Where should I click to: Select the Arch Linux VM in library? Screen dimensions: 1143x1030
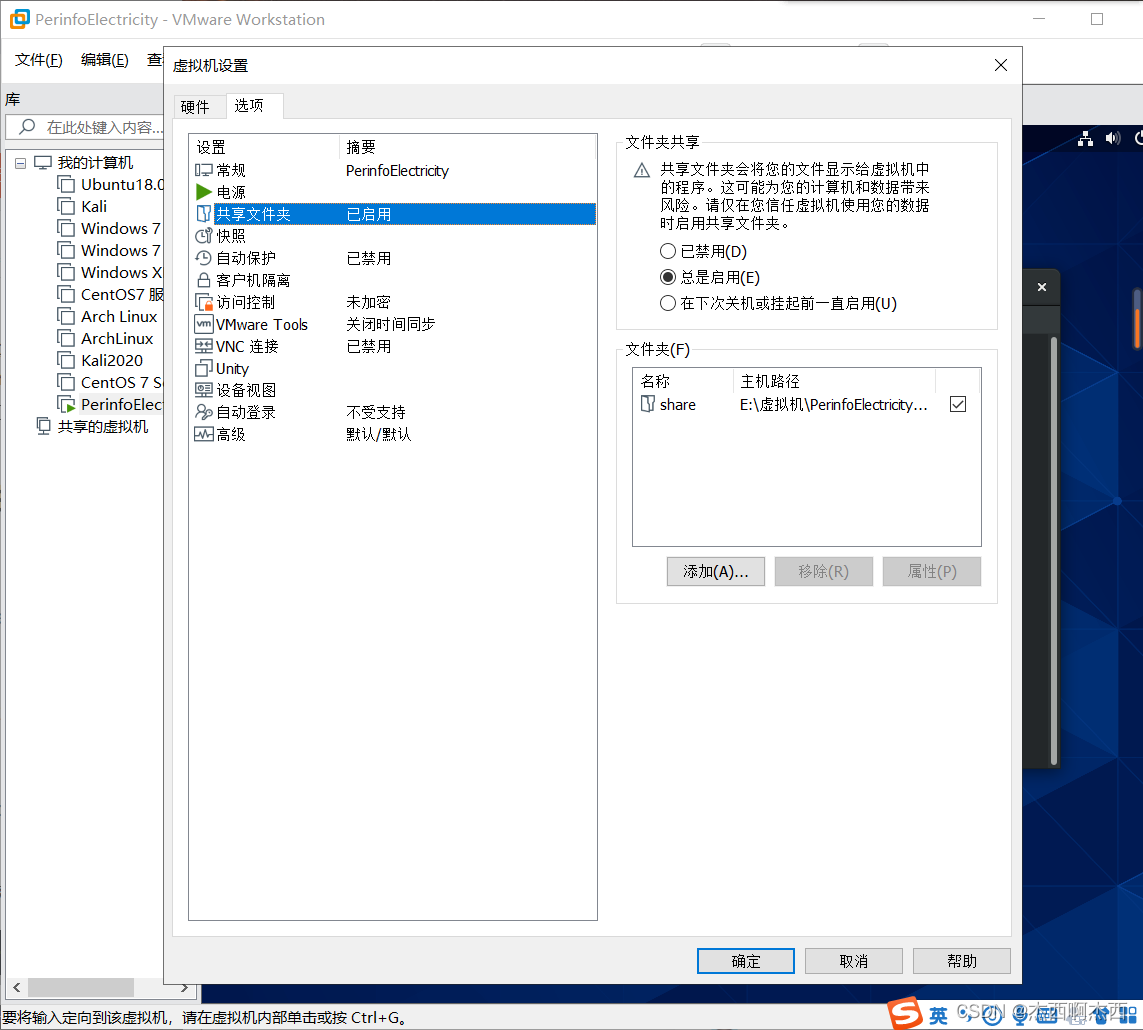coord(119,316)
